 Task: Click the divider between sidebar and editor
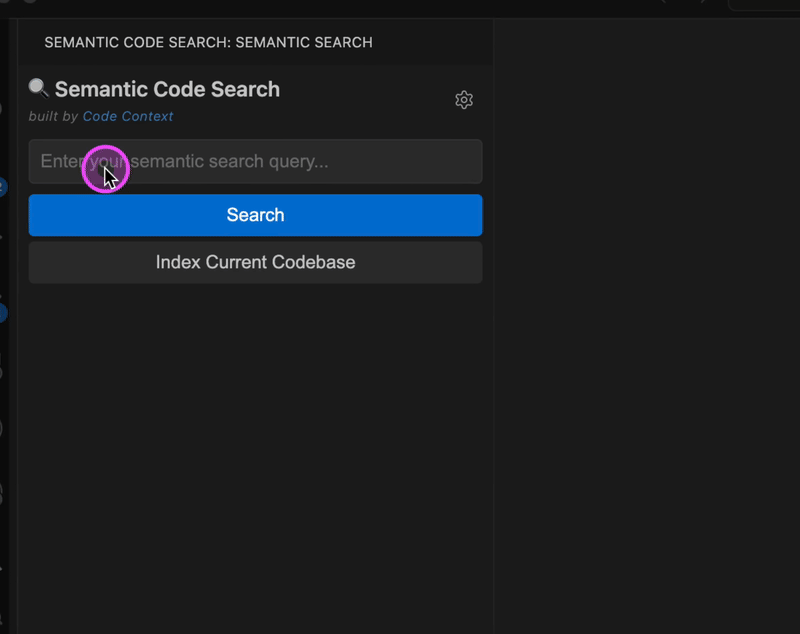tap(493, 330)
